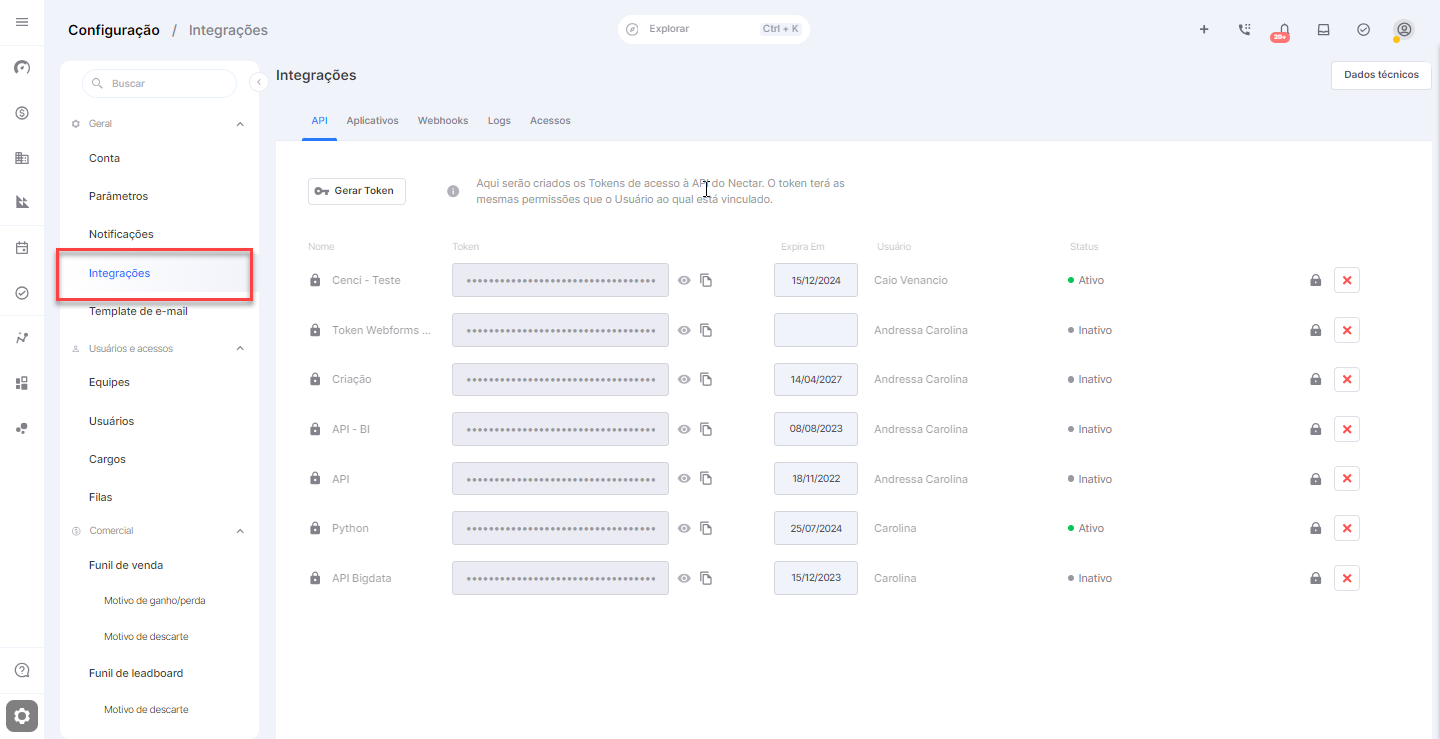1440x739 pixels.
Task: Reveal the Criação token with eye icon
Action: [684, 379]
